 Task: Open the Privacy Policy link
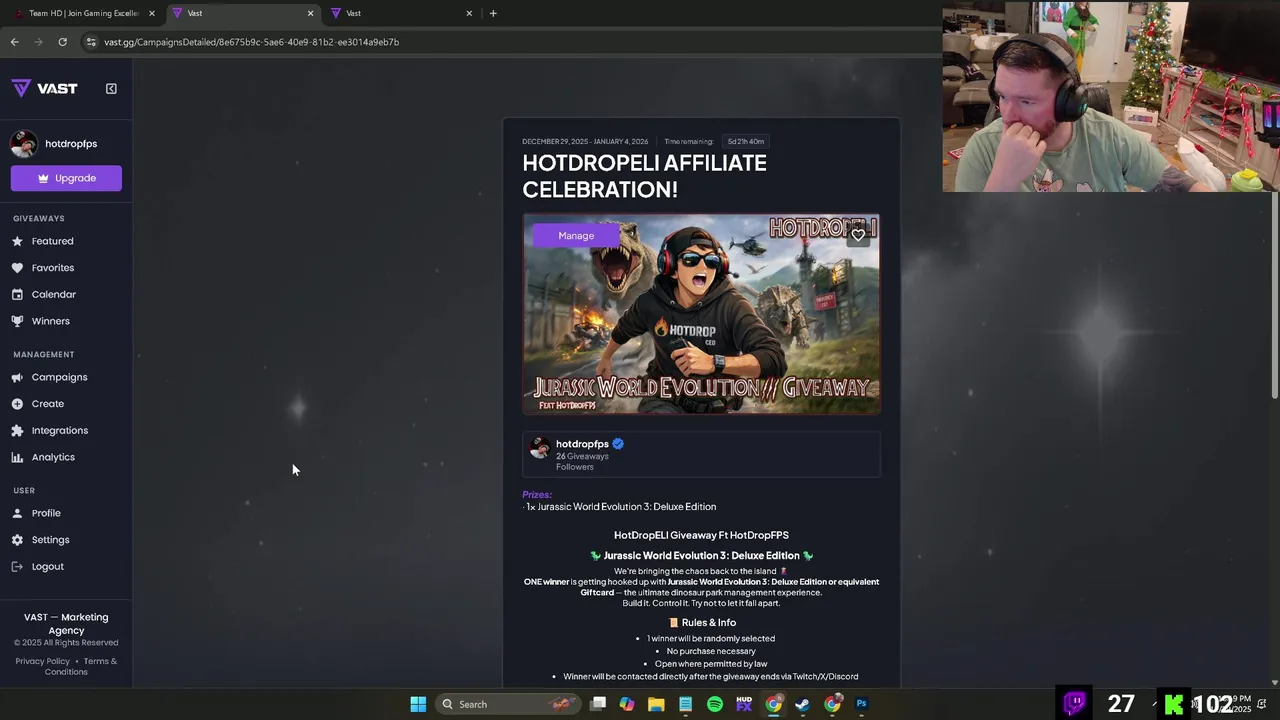coord(42,661)
